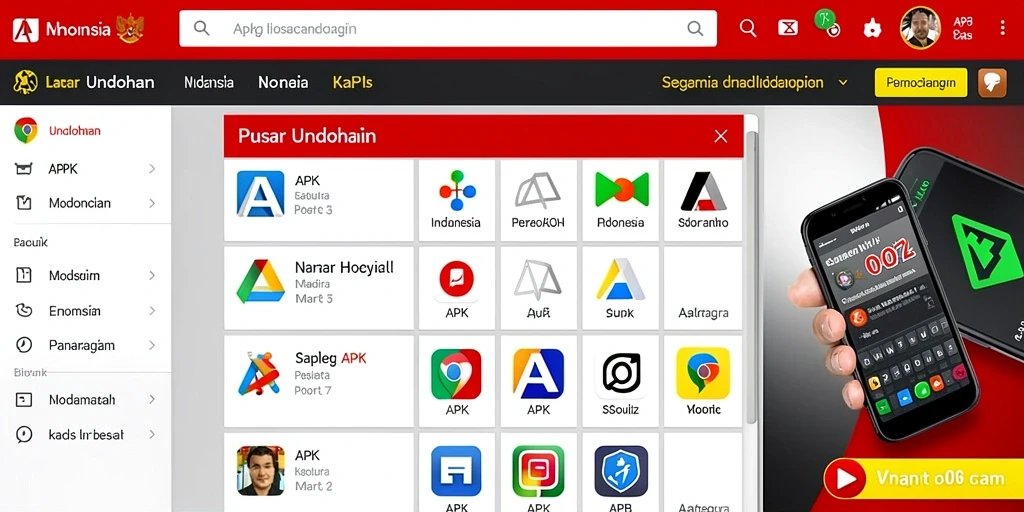Expand the Modsaim sidebar chevron
Image resolution: width=1024 pixels, height=512 pixels.
152,276
